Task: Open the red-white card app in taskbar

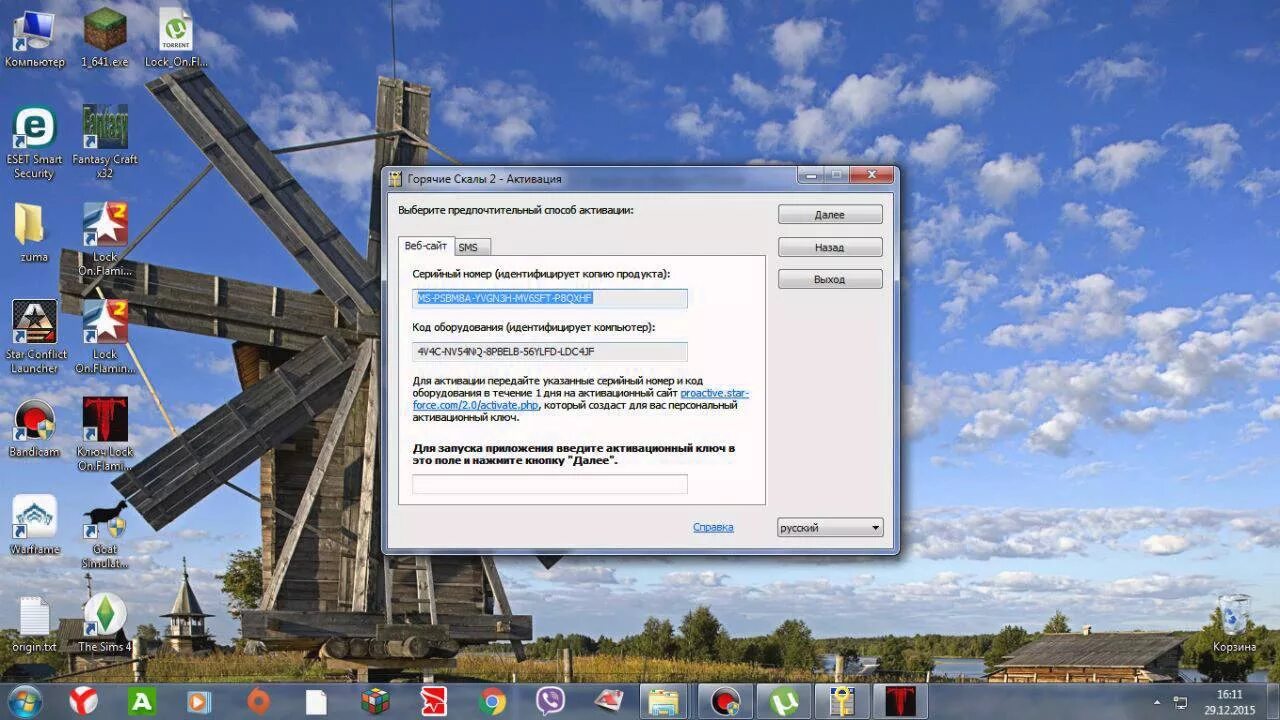Action: pyautogui.click(x=609, y=701)
